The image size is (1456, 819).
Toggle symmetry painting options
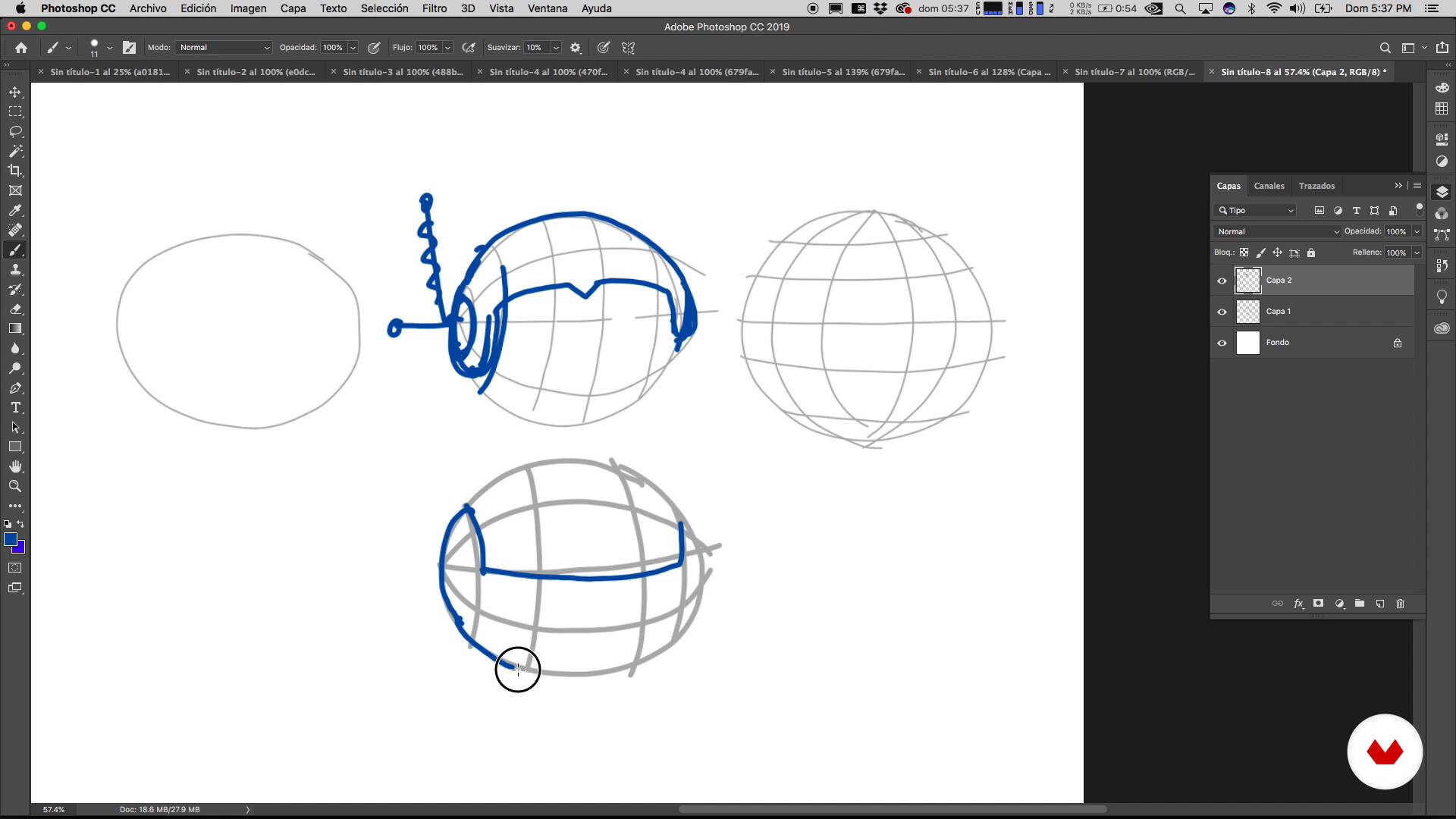(x=628, y=48)
